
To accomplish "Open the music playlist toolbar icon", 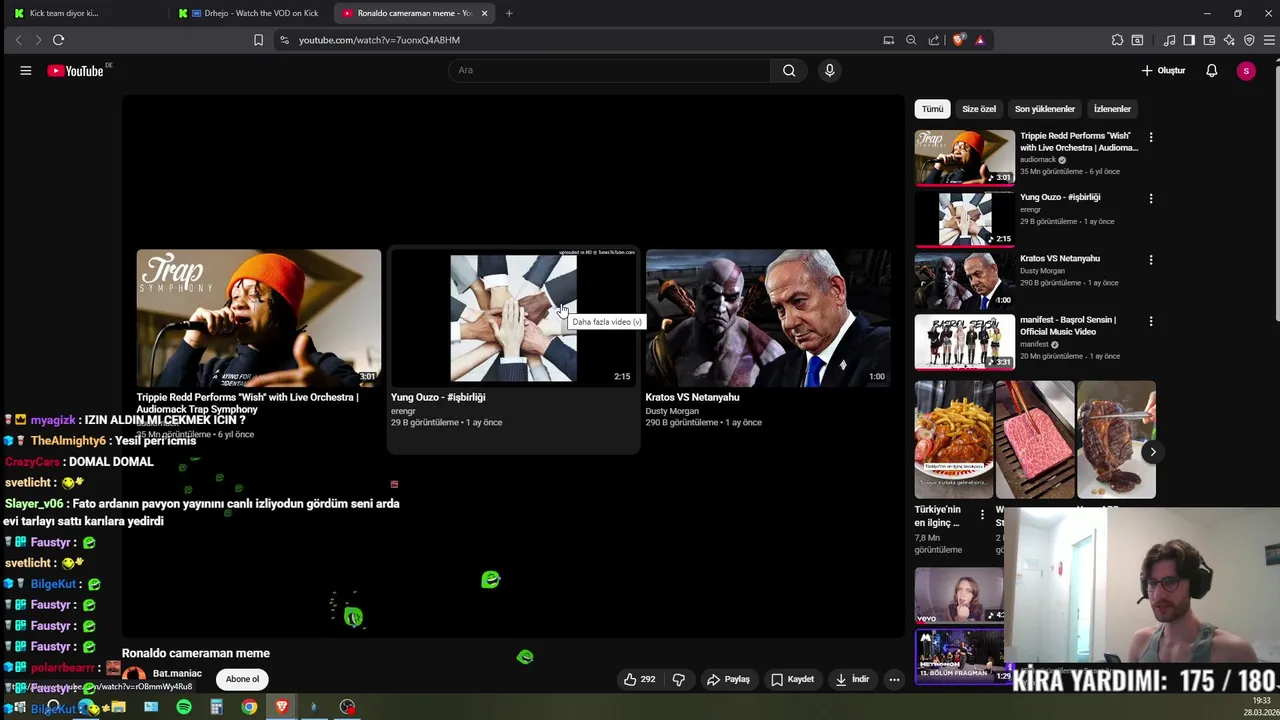I will [1169, 40].
